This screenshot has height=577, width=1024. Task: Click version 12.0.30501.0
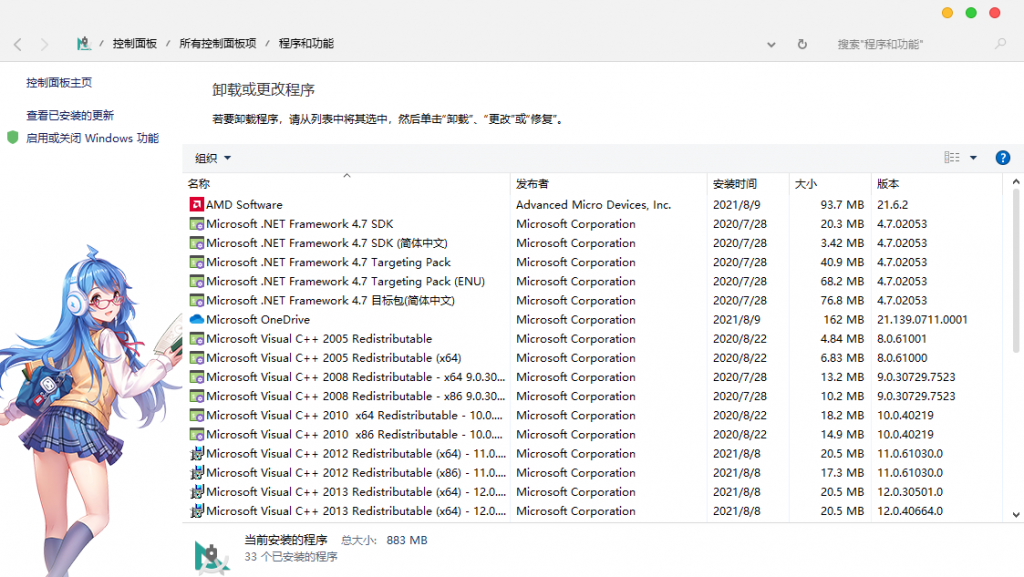pos(910,491)
